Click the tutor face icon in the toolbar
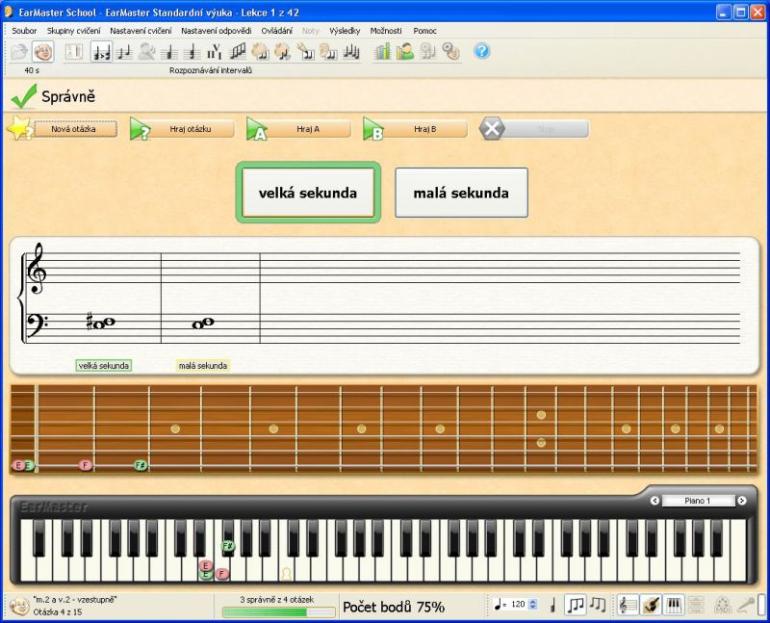This screenshot has width=770, height=623. coord(43,52)
